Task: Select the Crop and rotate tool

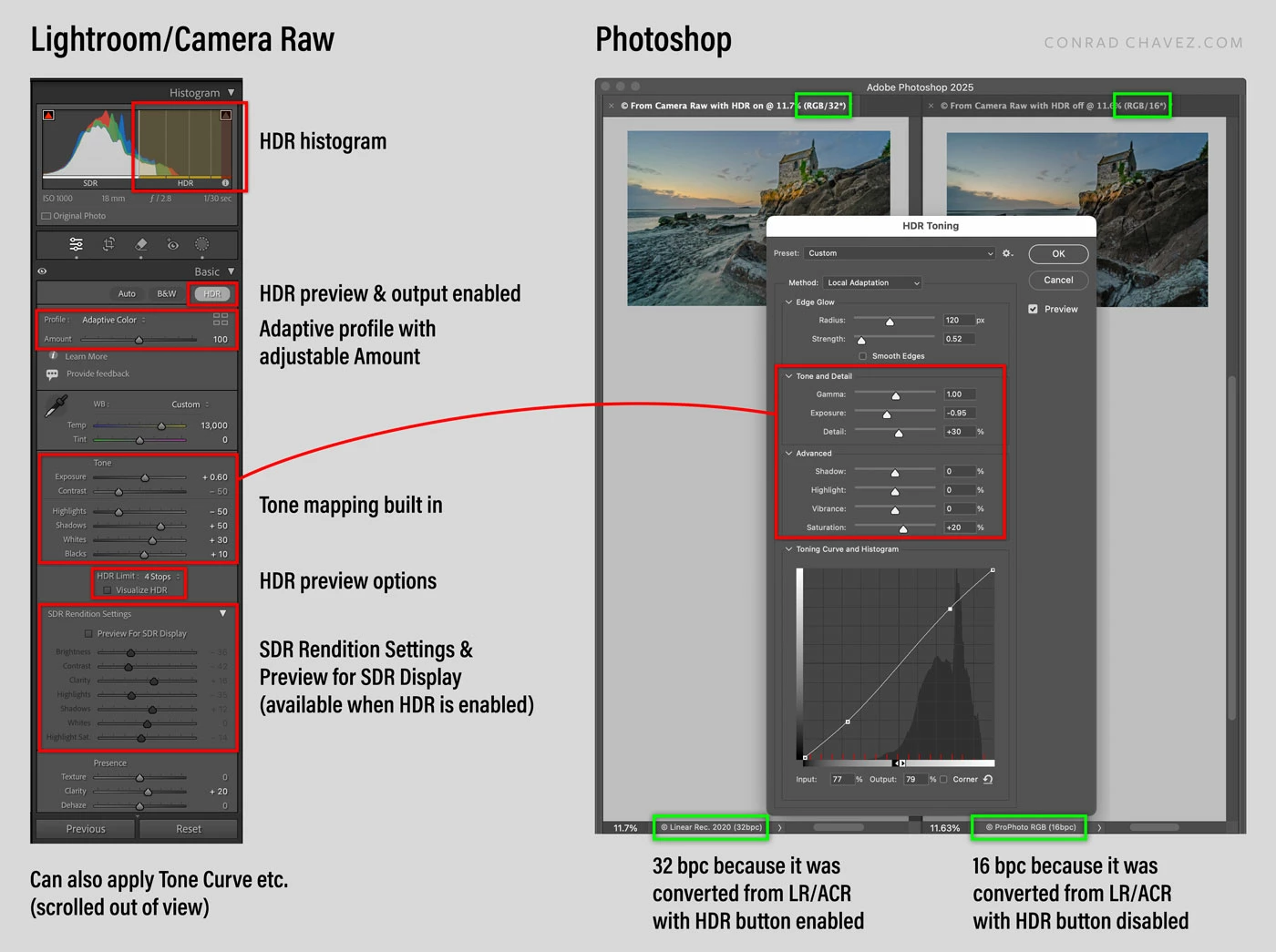Action: click(108, 244)
